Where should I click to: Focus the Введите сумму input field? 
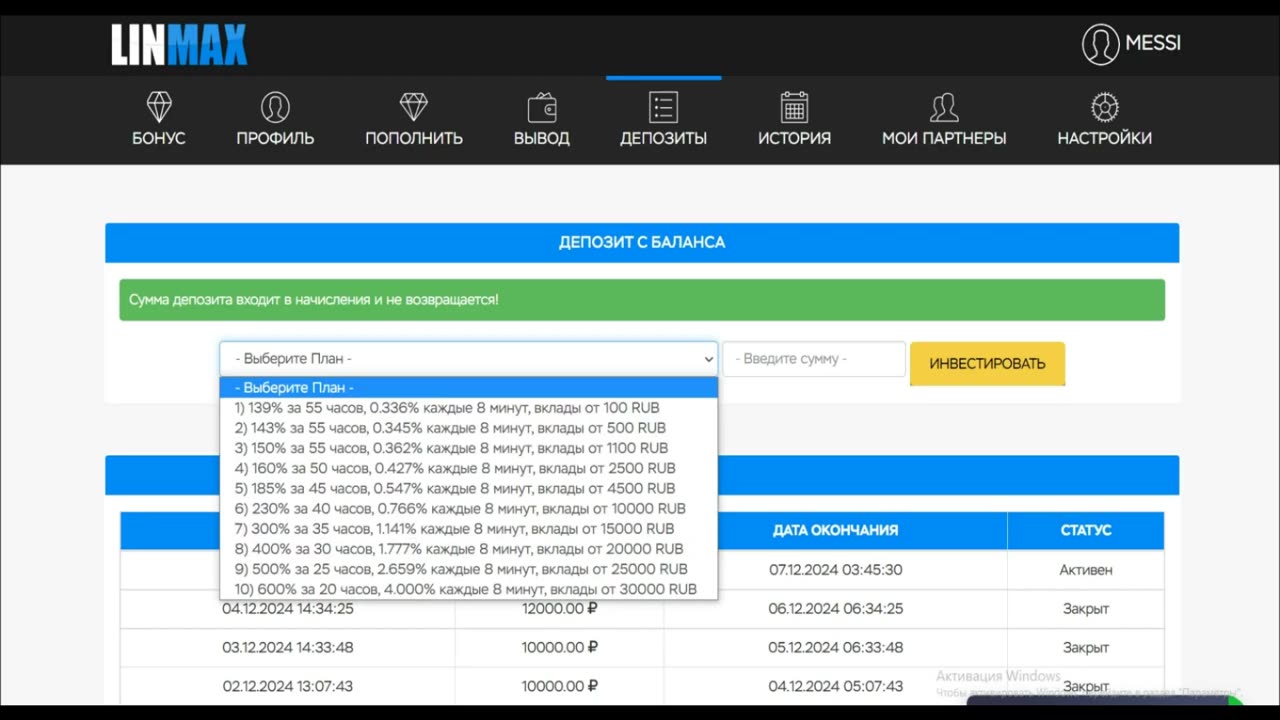click(814, 359)
